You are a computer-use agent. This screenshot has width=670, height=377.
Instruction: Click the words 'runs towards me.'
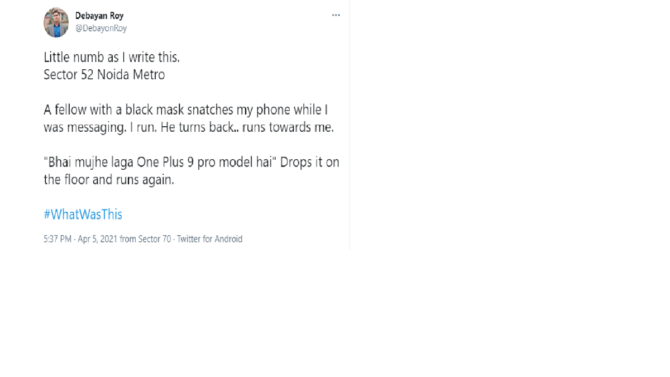tap(288, 127)
